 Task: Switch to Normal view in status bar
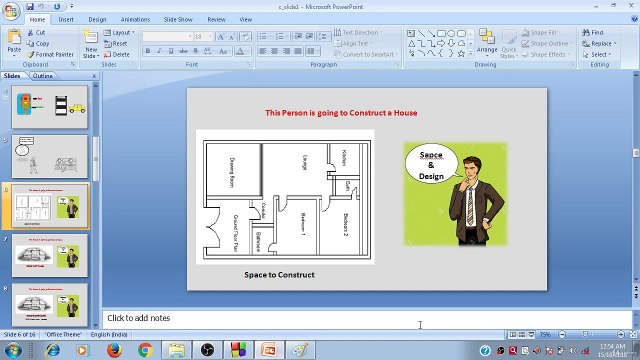pos(512,335)
